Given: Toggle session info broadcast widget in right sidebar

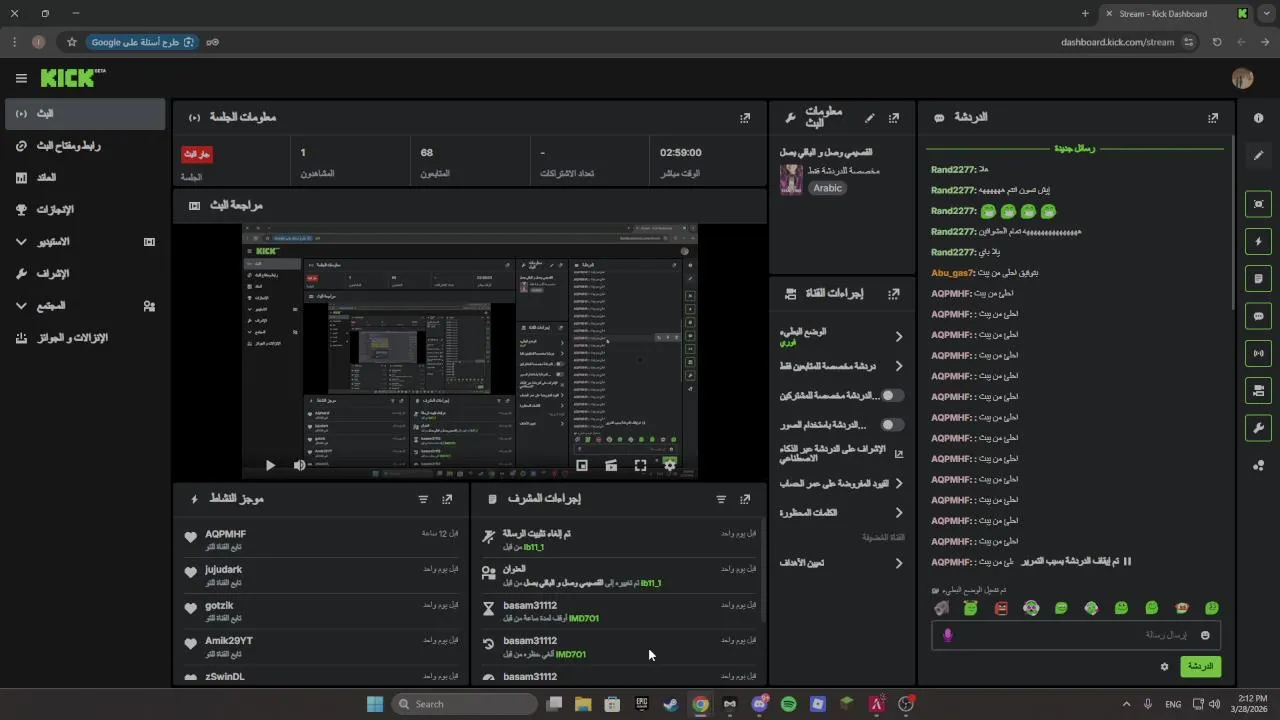Looking at the screenshot, I should click(1258, 353).
